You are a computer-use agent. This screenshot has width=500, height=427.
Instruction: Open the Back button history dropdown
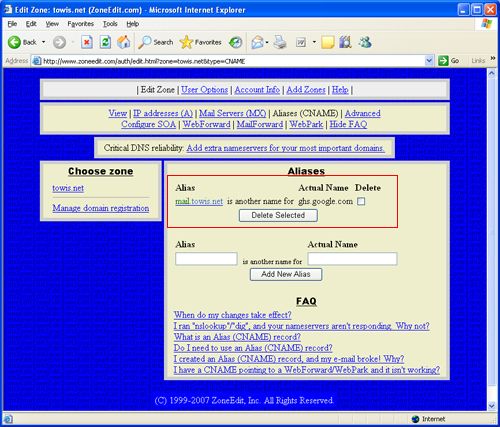(x=43, y=42)
